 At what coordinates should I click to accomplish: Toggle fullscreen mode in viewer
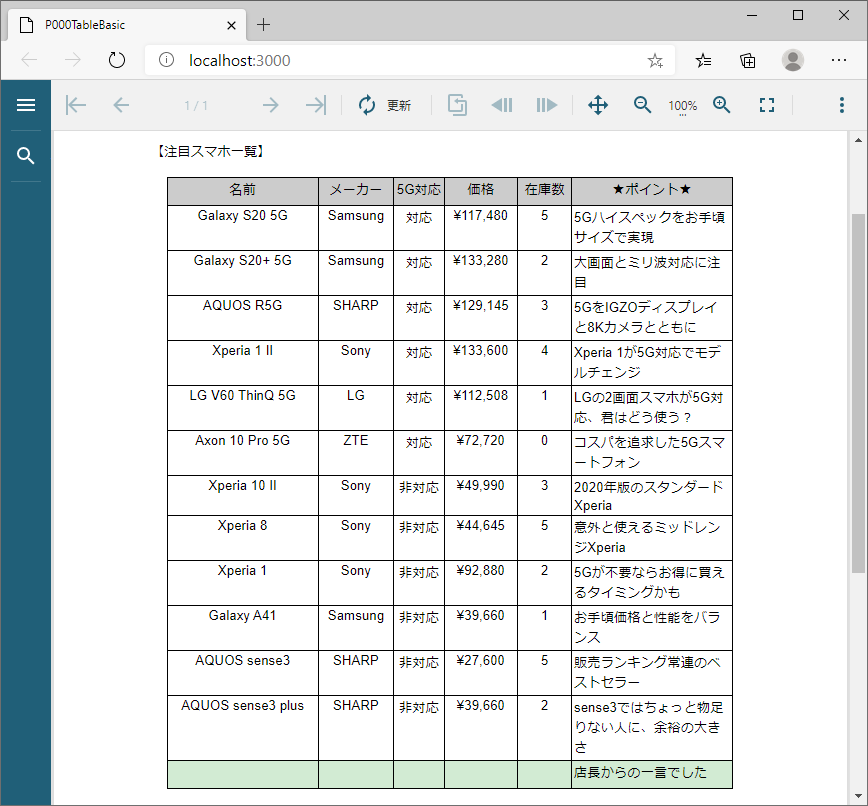point(767,105)
